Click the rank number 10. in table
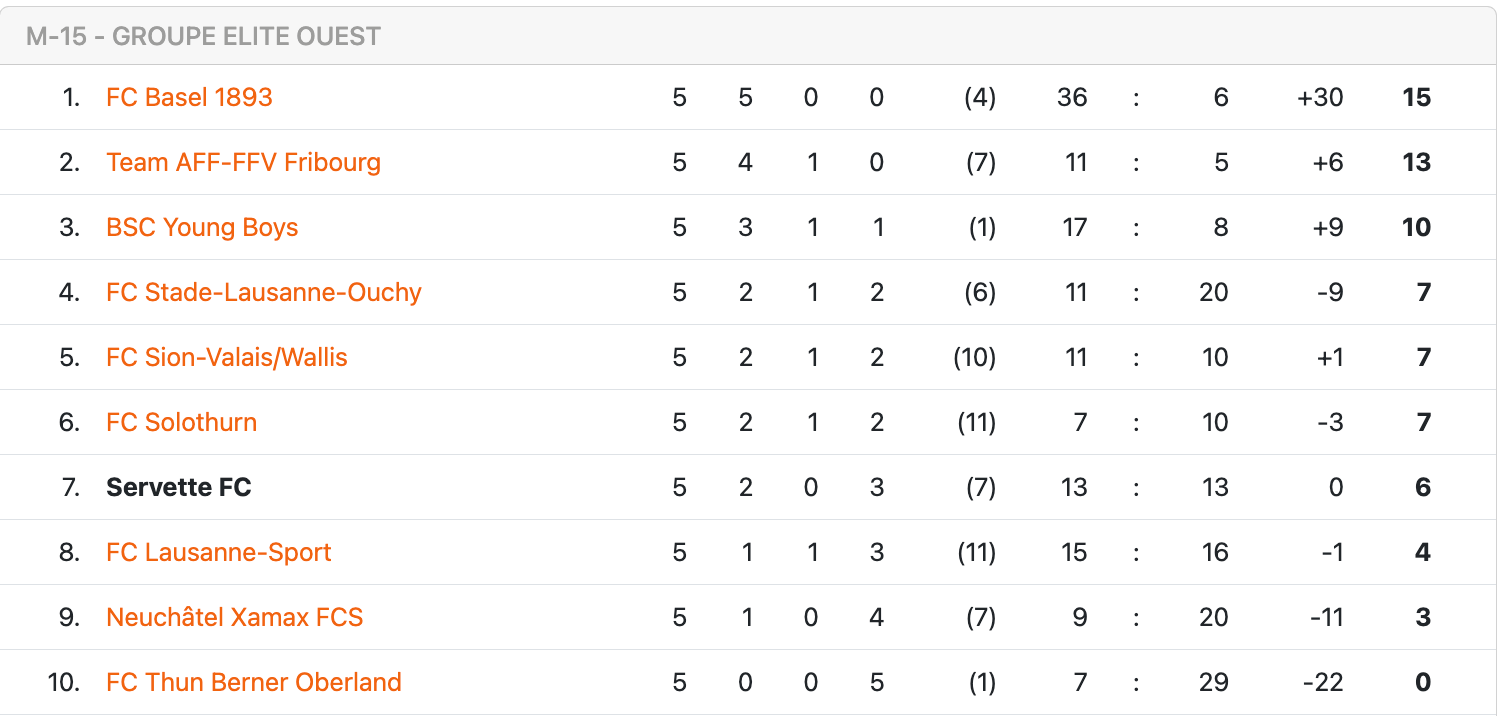1498x716 pixels. pyautogui.click(x=63, y=682)
